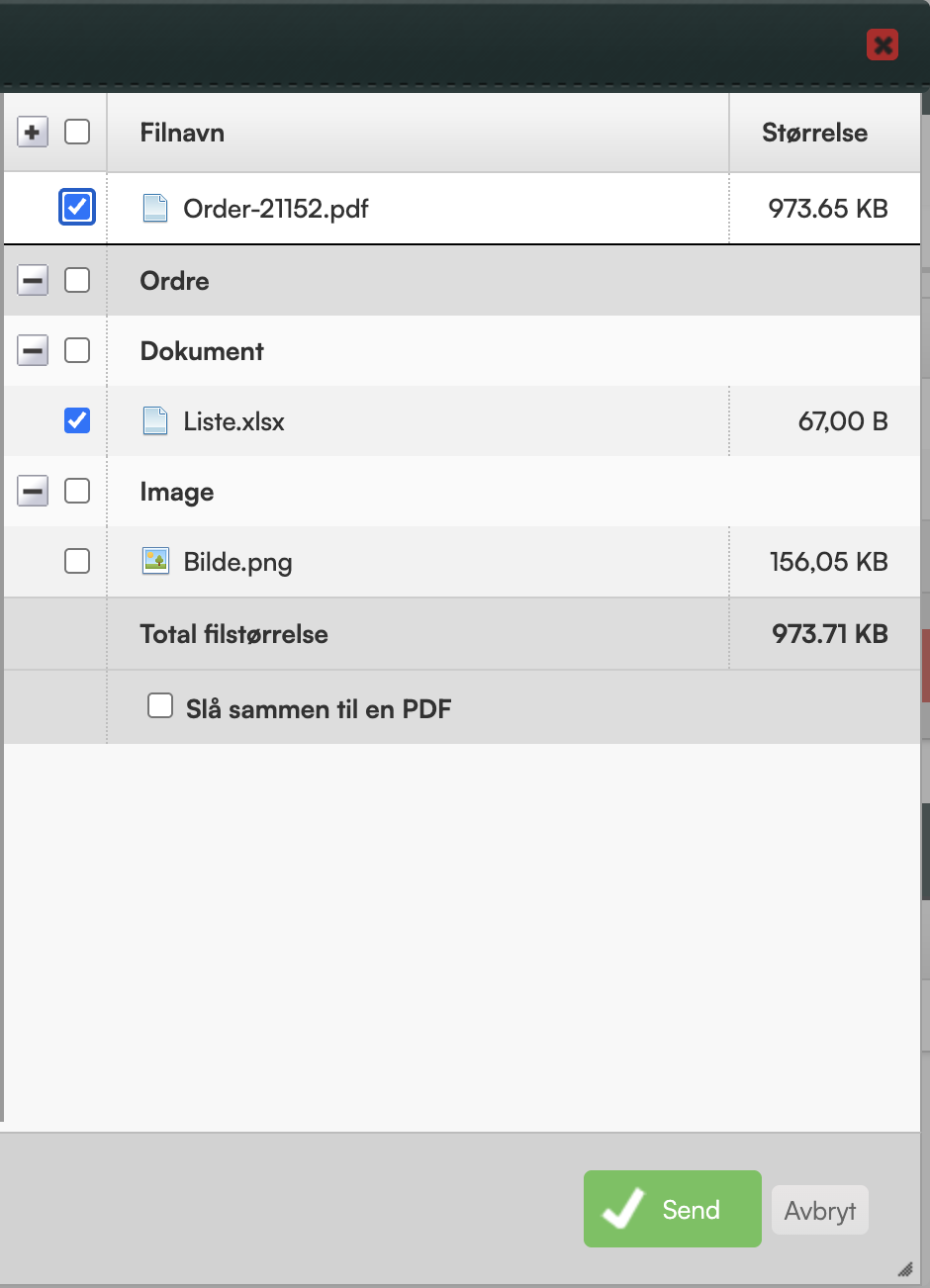930x1288 pixels.
Task: Check the Bilde.png checkbox
Action: click(77, 562)
